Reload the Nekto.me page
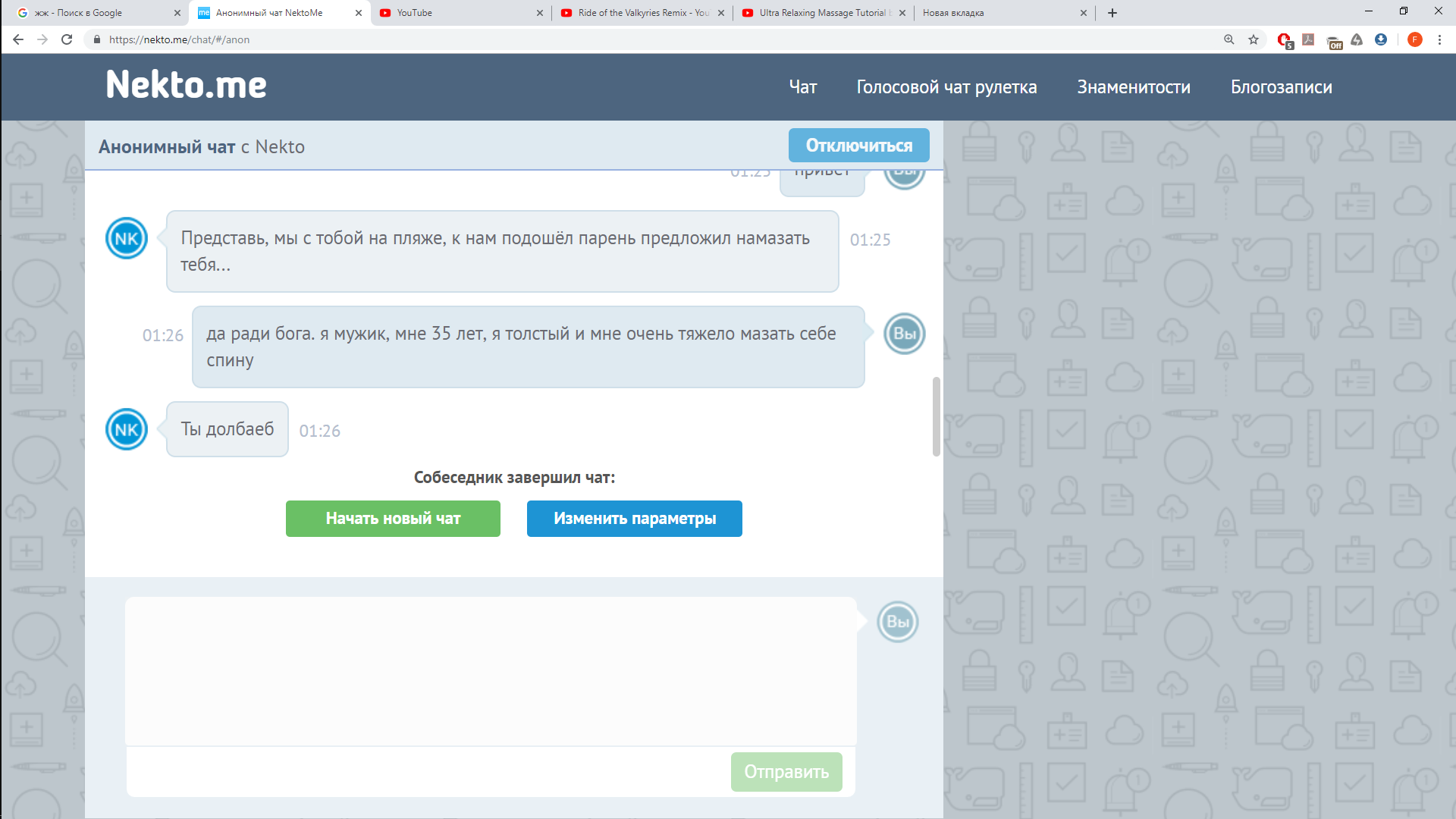Image resolution: width=1456 pixels, height=819 pixels. pyautogui.click(x=67, y=39)
